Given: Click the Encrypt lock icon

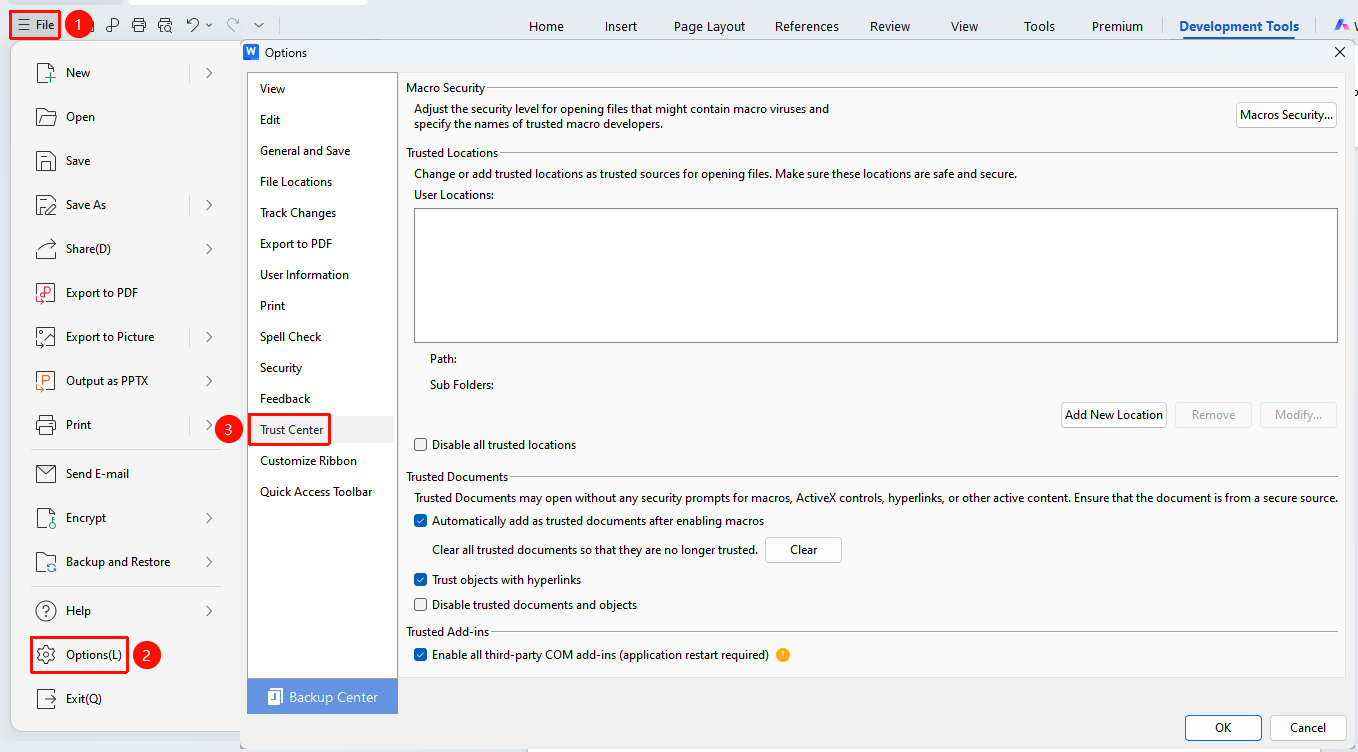Looking at the screenshot, I should (x=46, y=518).
